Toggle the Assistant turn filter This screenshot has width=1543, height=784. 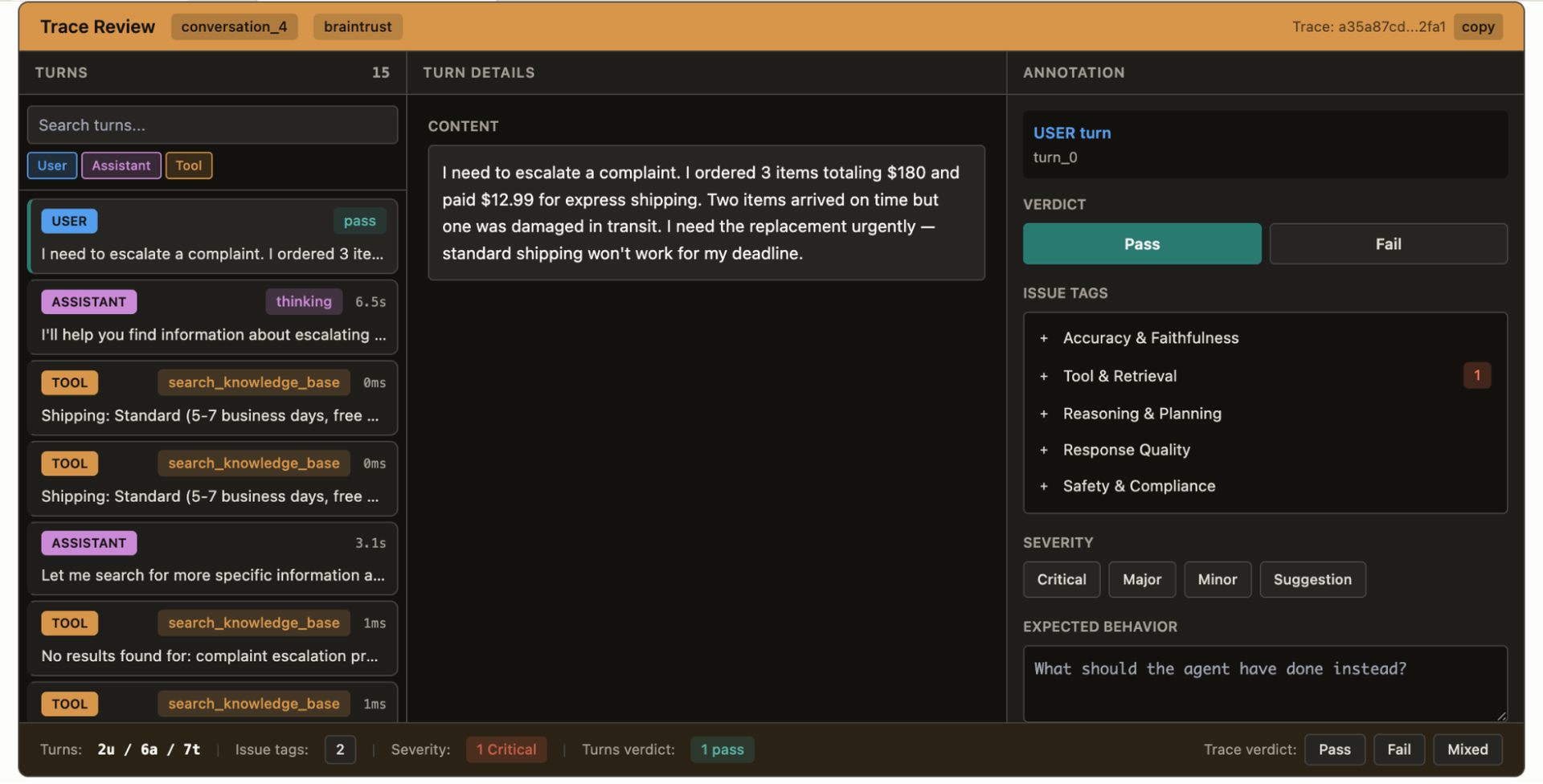coord(121,165)
